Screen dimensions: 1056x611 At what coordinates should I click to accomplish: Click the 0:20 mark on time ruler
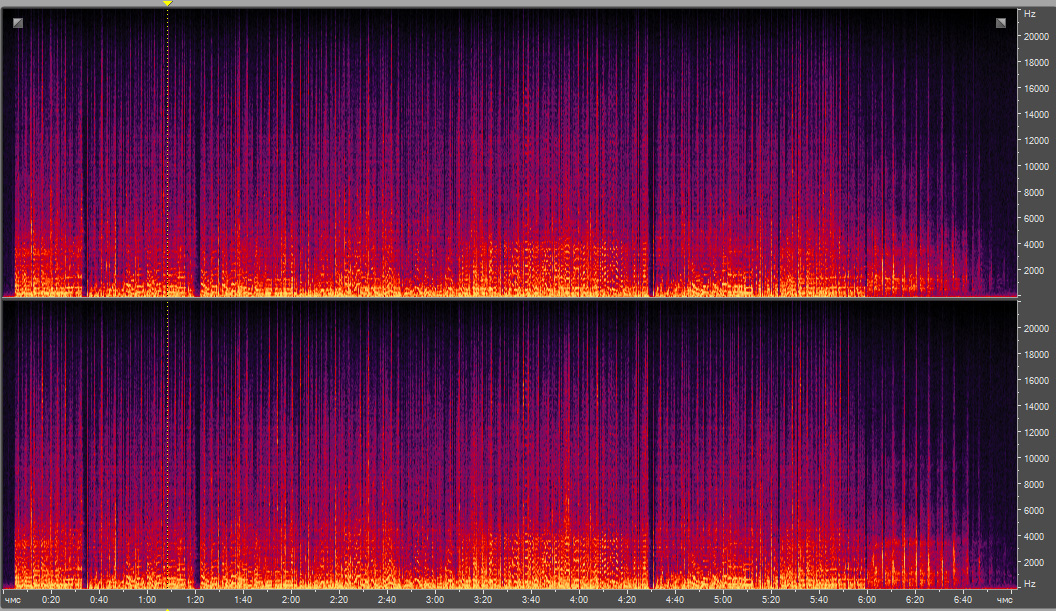[50, 600]
